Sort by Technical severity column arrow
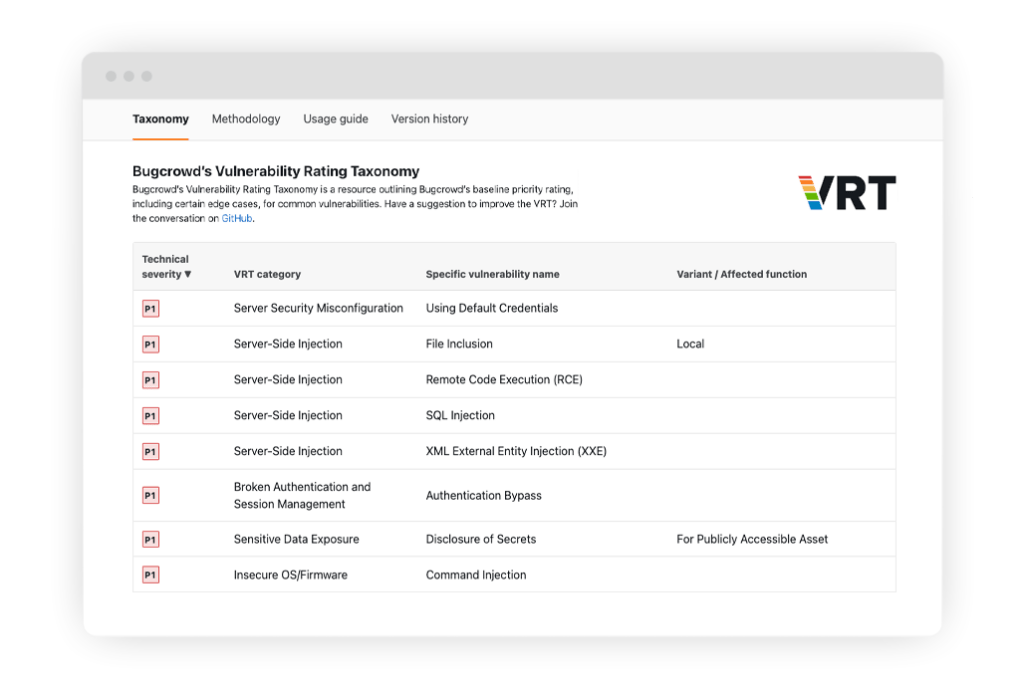 (187, 274)
